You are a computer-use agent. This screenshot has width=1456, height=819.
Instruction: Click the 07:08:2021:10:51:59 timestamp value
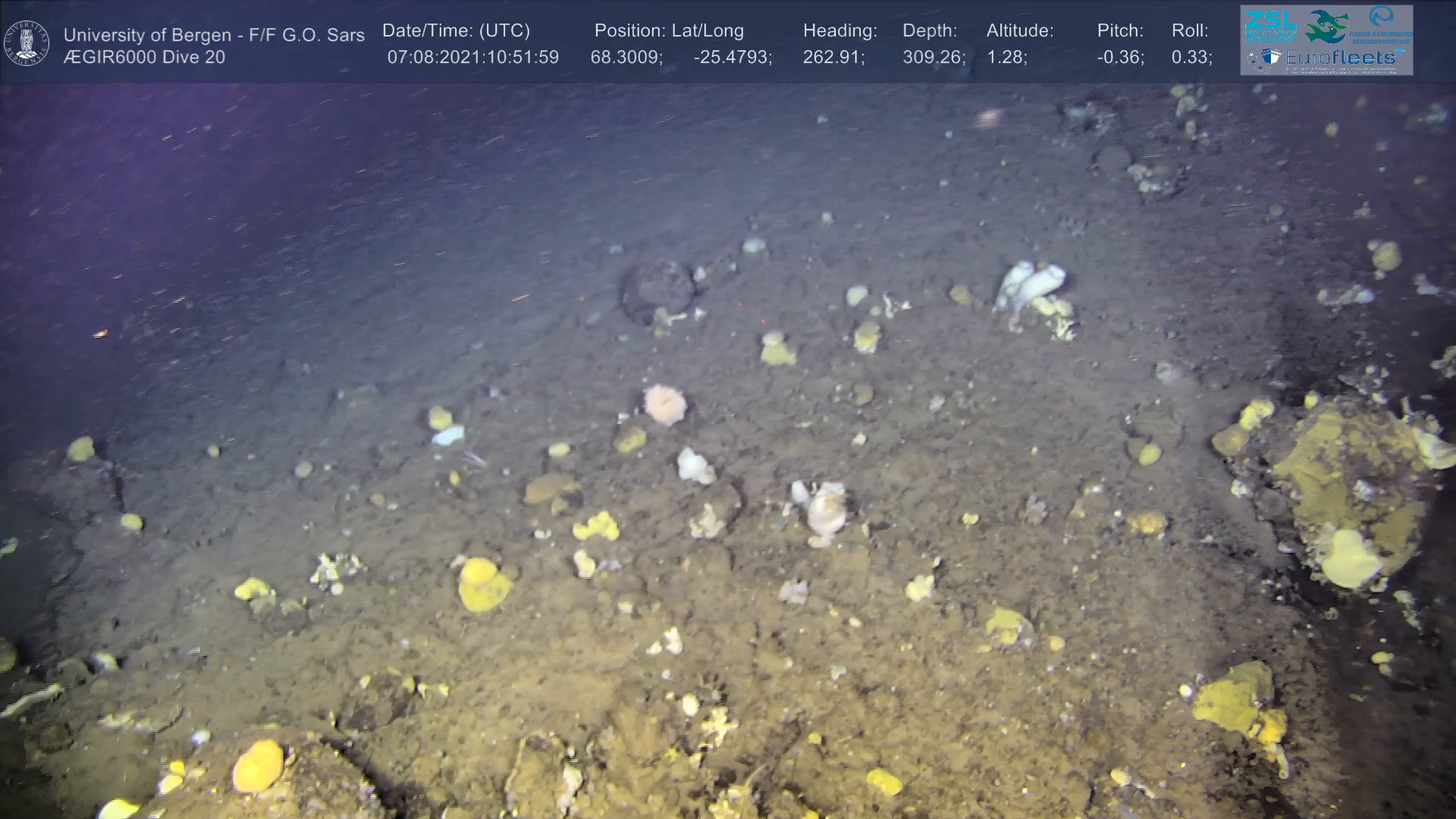click(472, 57)
